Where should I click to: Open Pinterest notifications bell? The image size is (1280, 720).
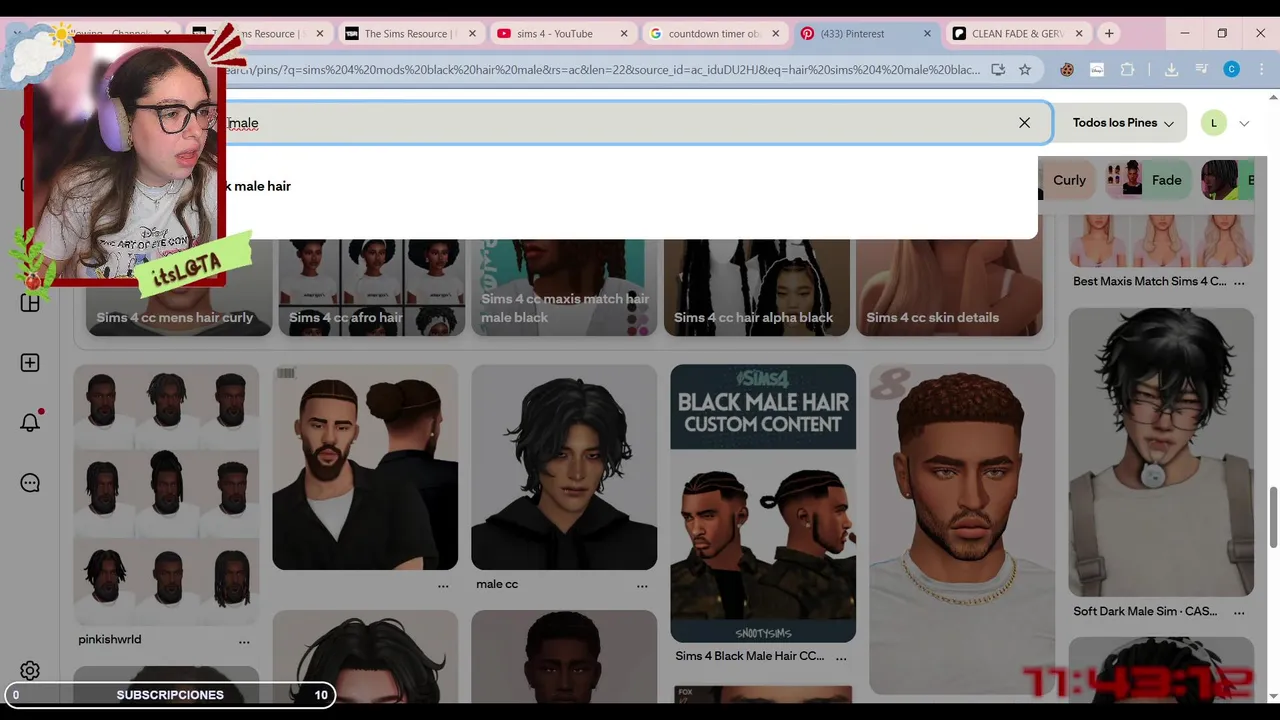[30, 422]
